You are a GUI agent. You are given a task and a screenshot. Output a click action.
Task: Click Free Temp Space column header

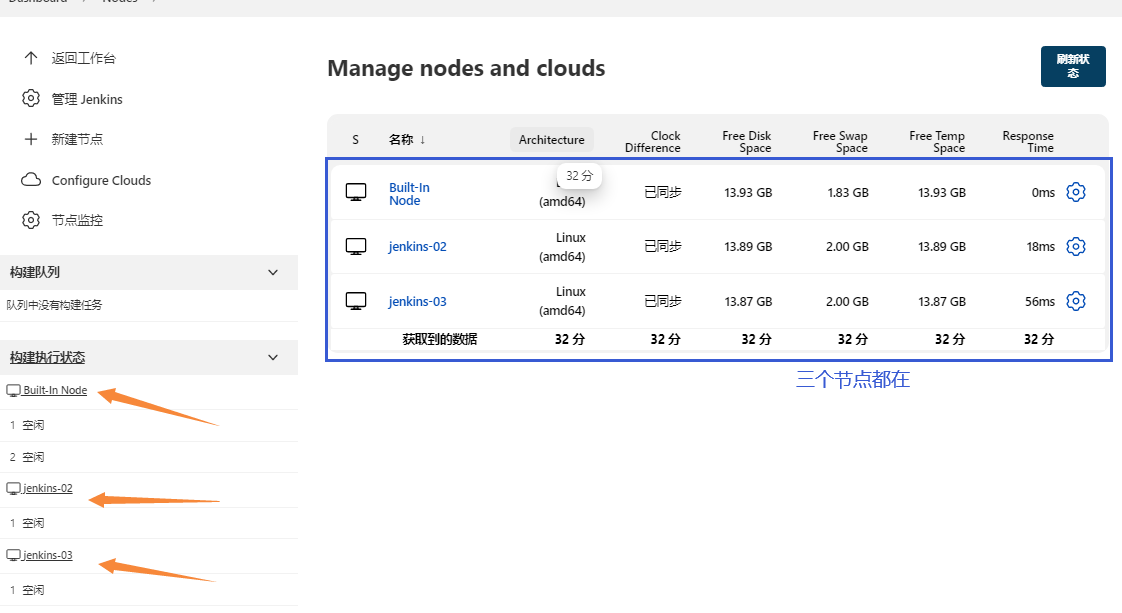[x=937, y=142]
